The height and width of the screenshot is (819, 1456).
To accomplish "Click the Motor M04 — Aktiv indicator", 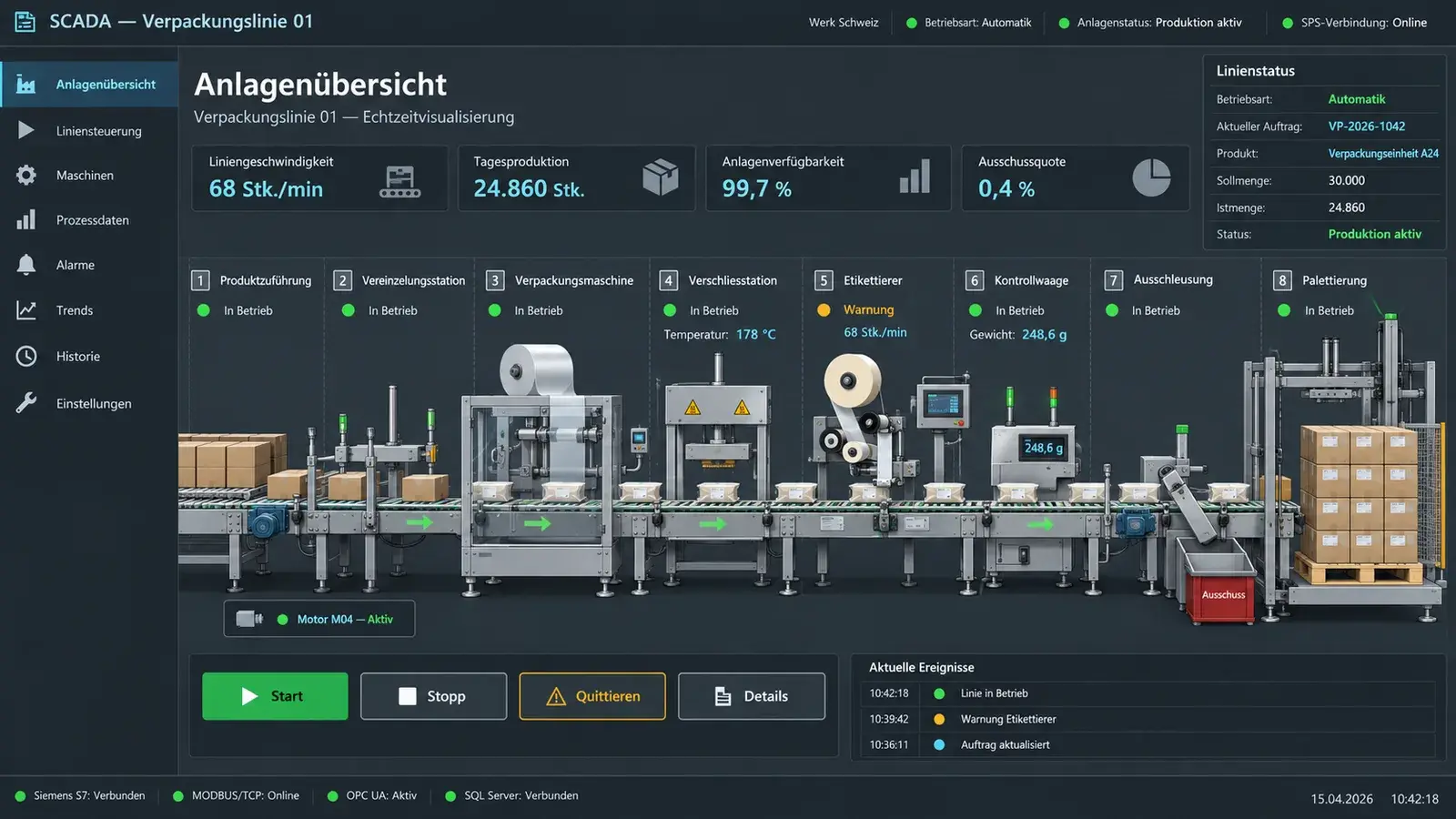I will point(319,619).
